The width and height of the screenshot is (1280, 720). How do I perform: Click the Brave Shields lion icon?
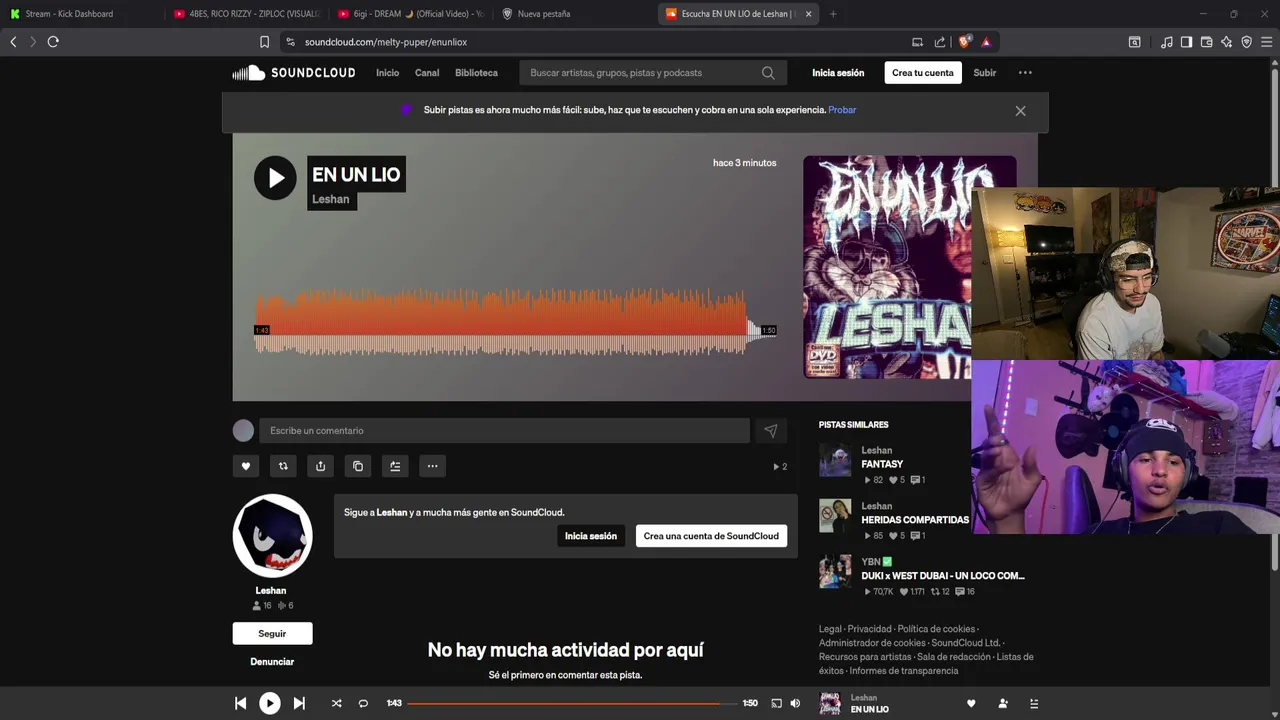coord(964,42)
